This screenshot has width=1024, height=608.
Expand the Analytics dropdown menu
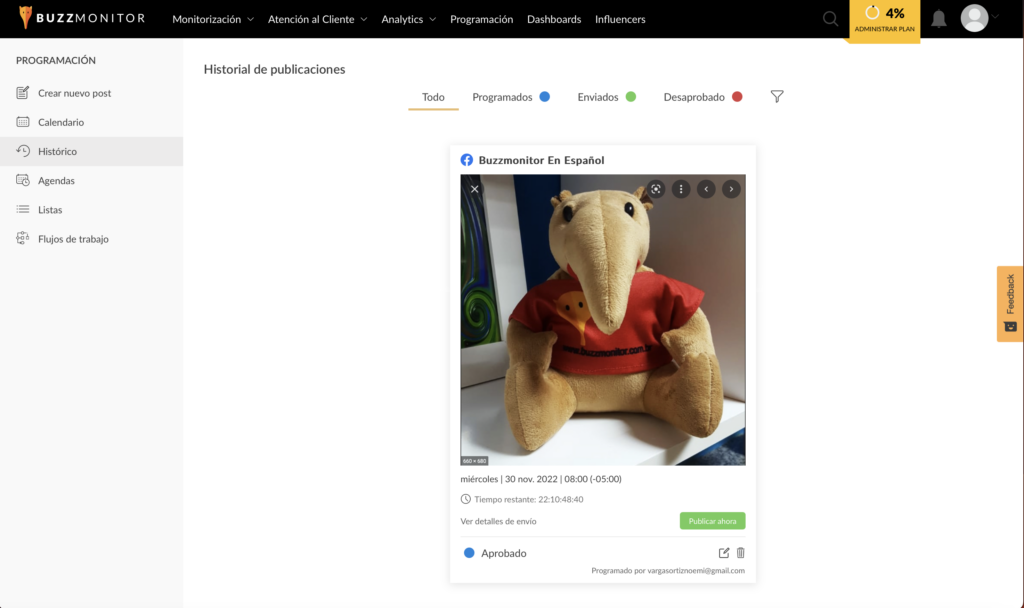(409, 19)
